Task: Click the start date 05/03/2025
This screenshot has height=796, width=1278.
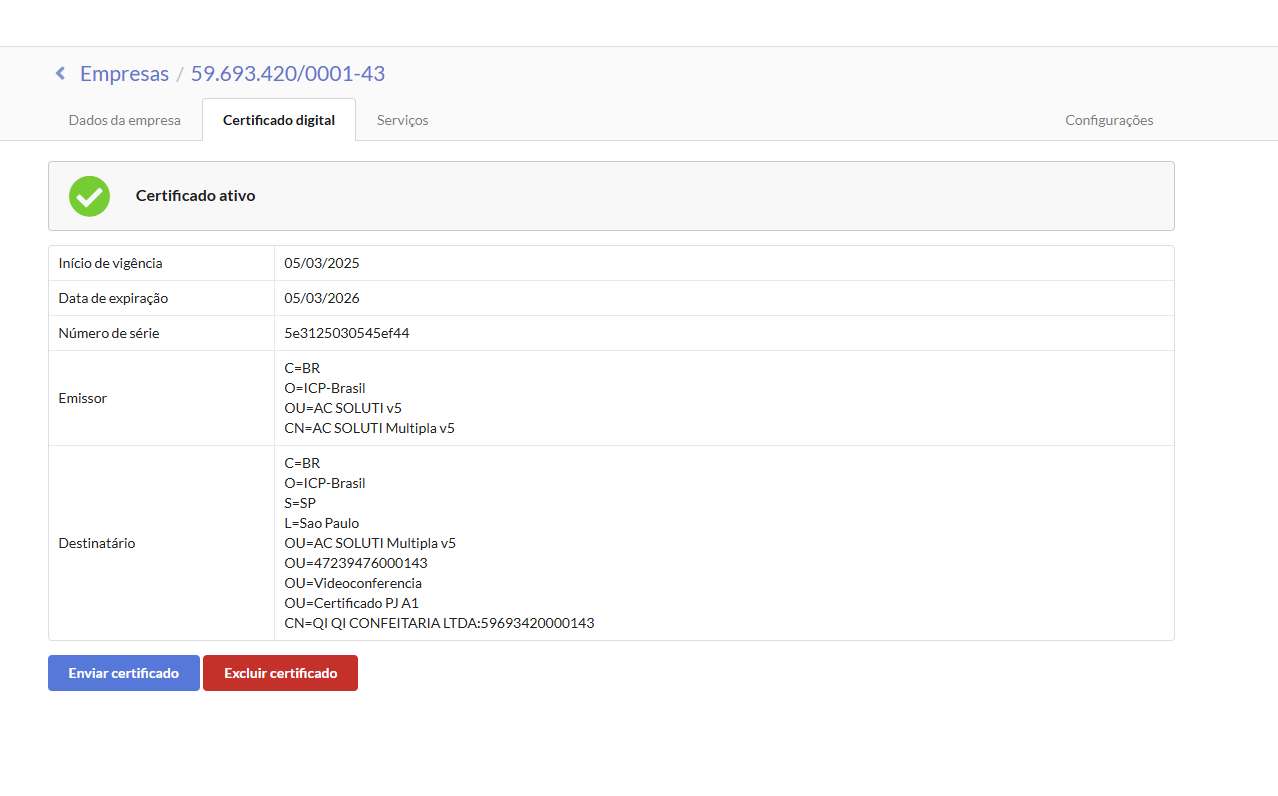Action: click(x=322, y=263)
